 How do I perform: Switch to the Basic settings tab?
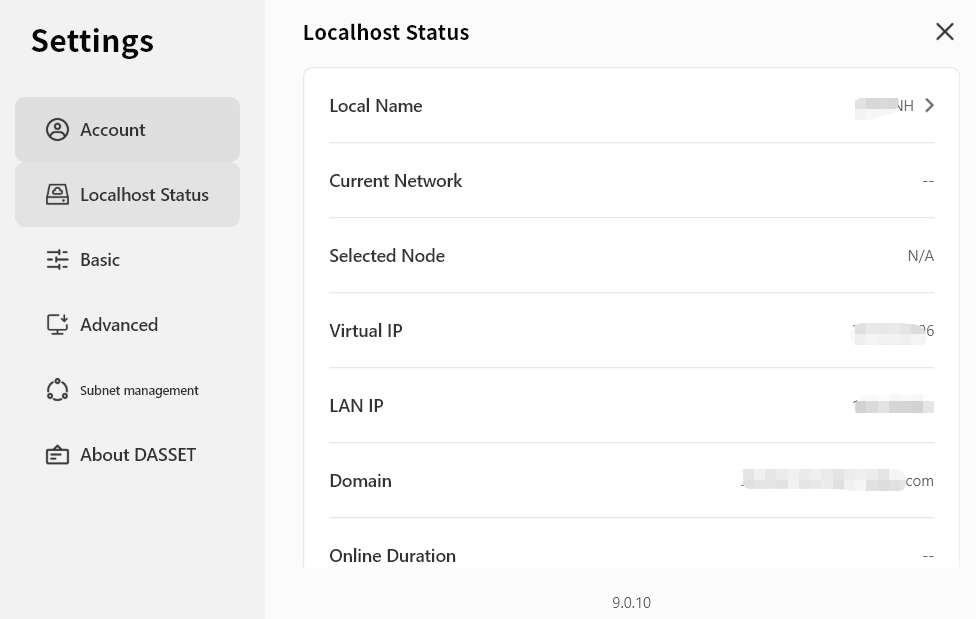click(100, 260)
